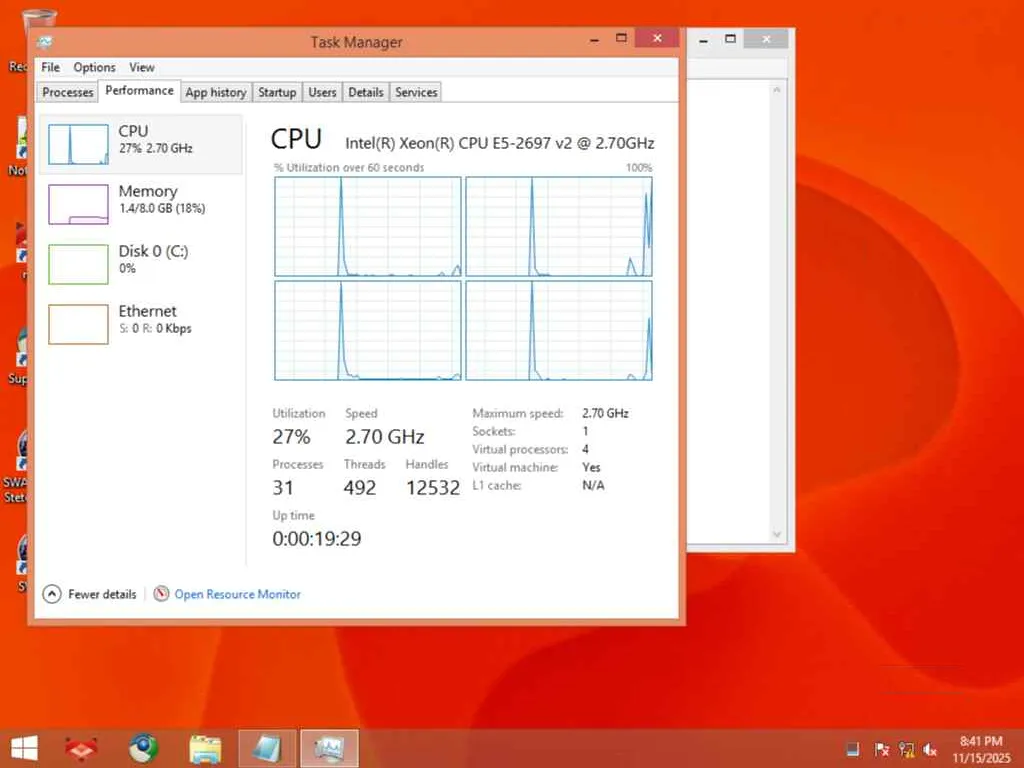This screenshot has height=768, width=1024.
Task: Open the red fox app in taskbar
Action: pos(81,748)
